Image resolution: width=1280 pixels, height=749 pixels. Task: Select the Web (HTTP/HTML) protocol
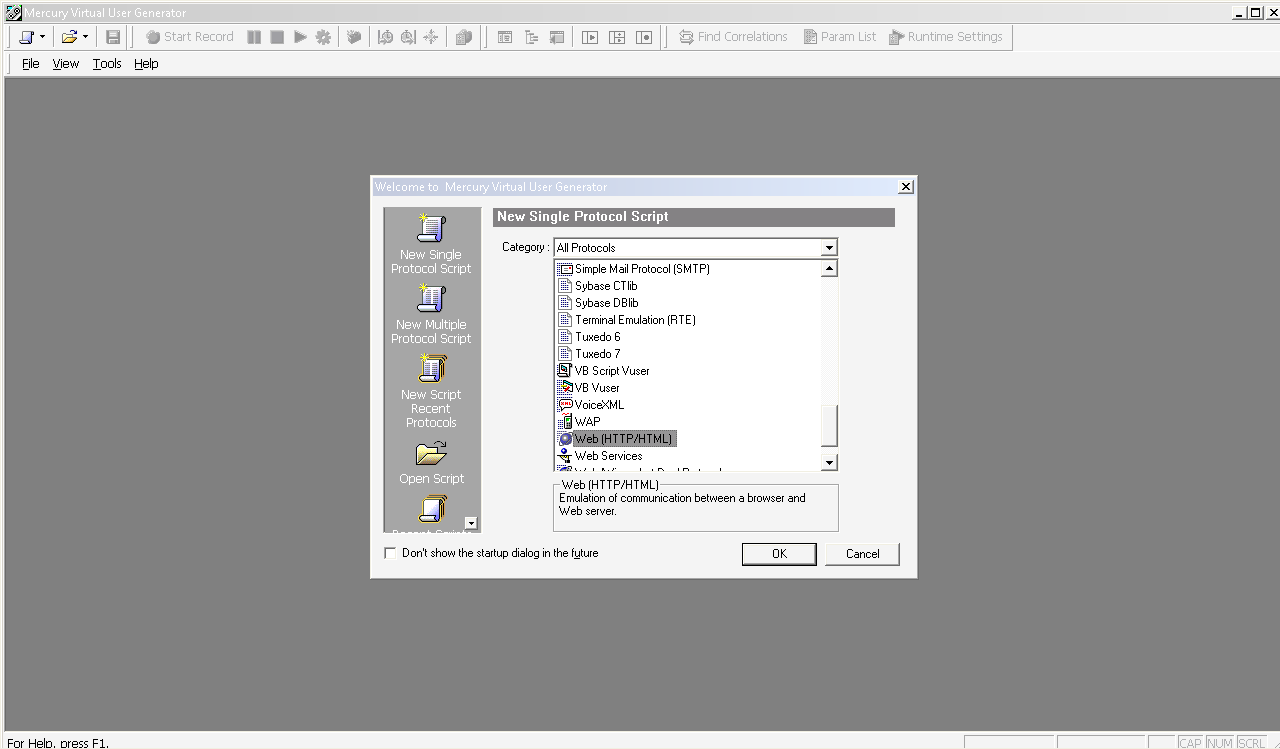tap(617, 439)
